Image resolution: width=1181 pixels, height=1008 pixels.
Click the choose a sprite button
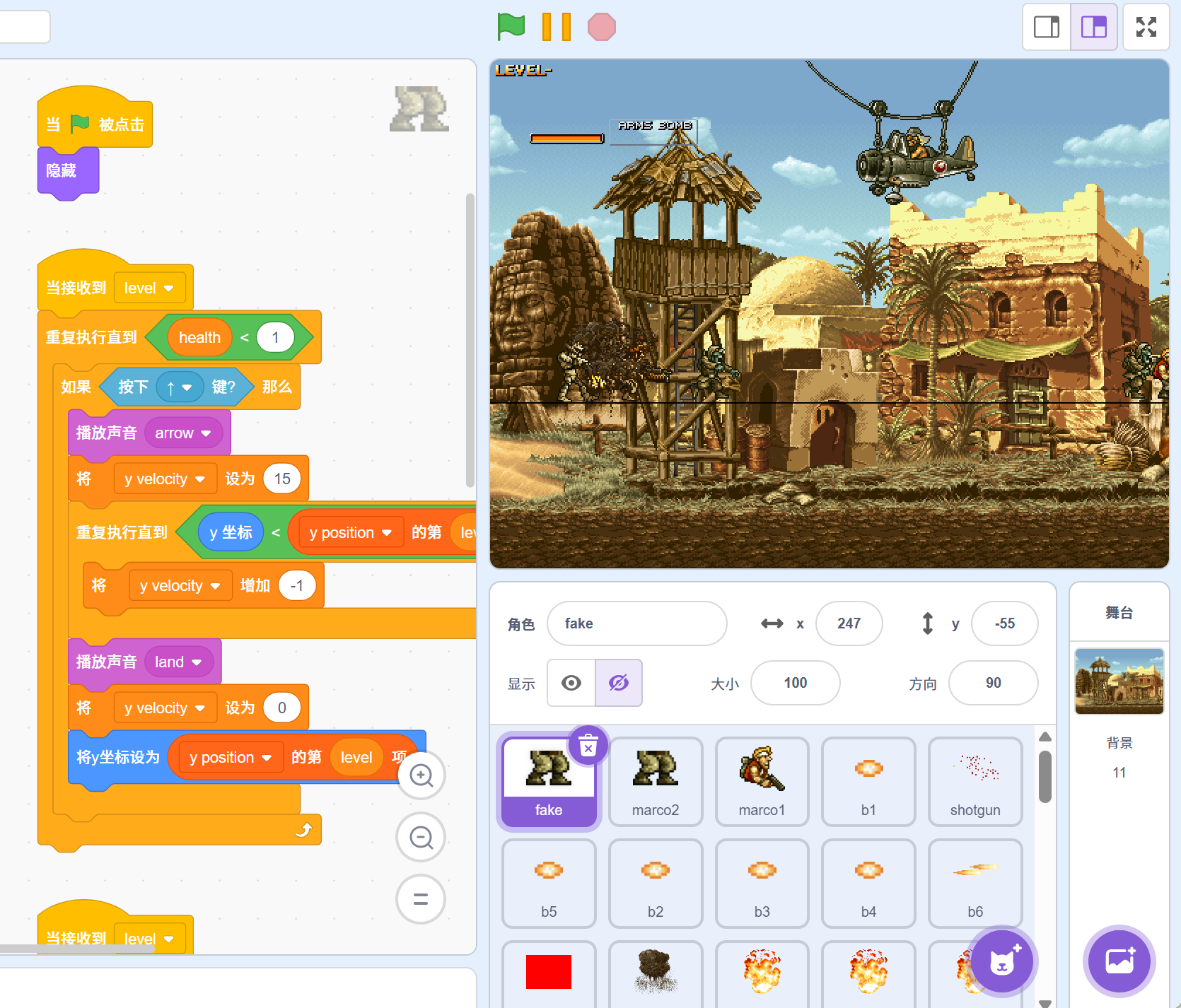tap(1001, 961)
